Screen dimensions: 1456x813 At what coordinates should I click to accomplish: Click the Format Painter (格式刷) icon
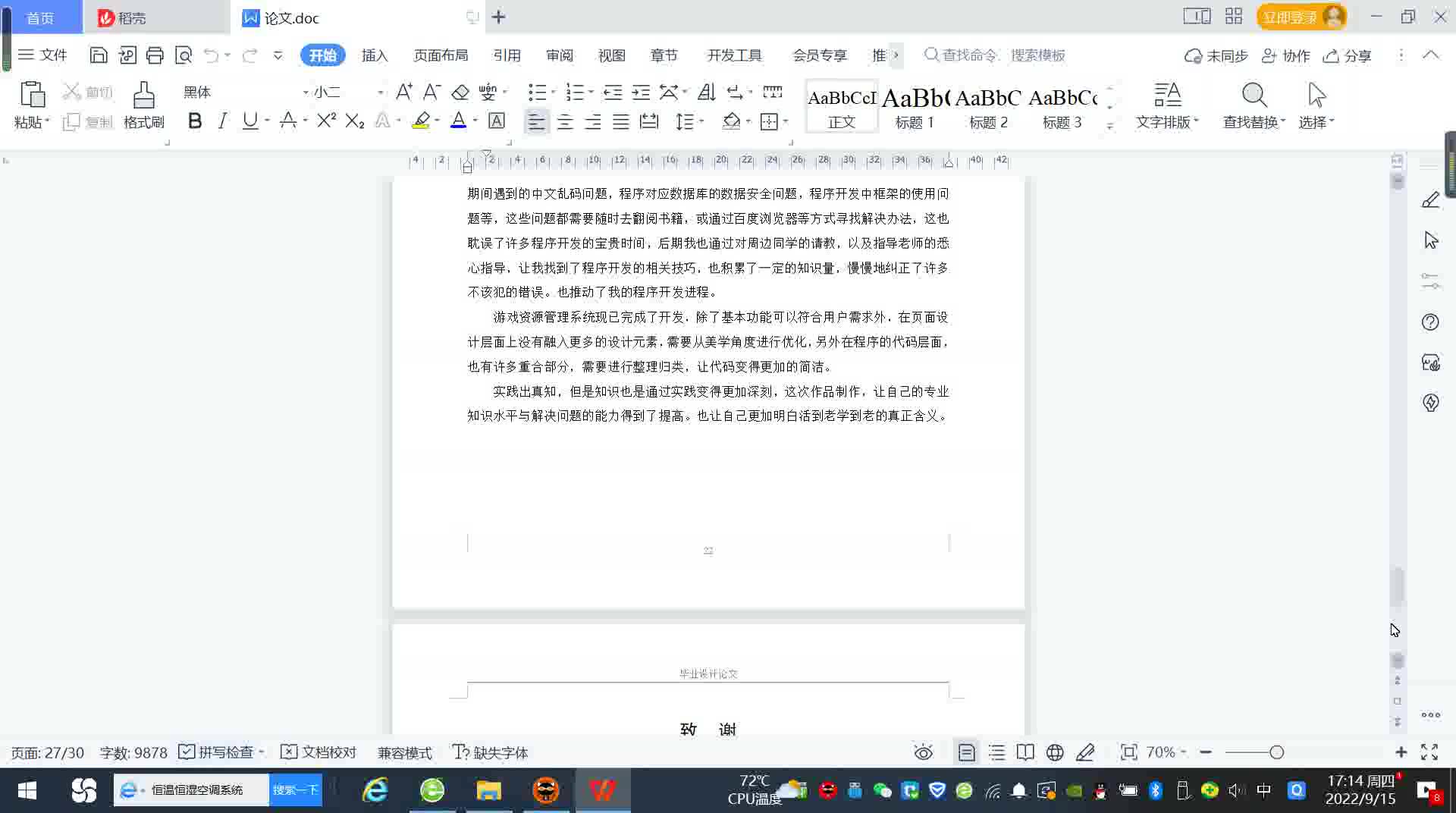[143, 105]
